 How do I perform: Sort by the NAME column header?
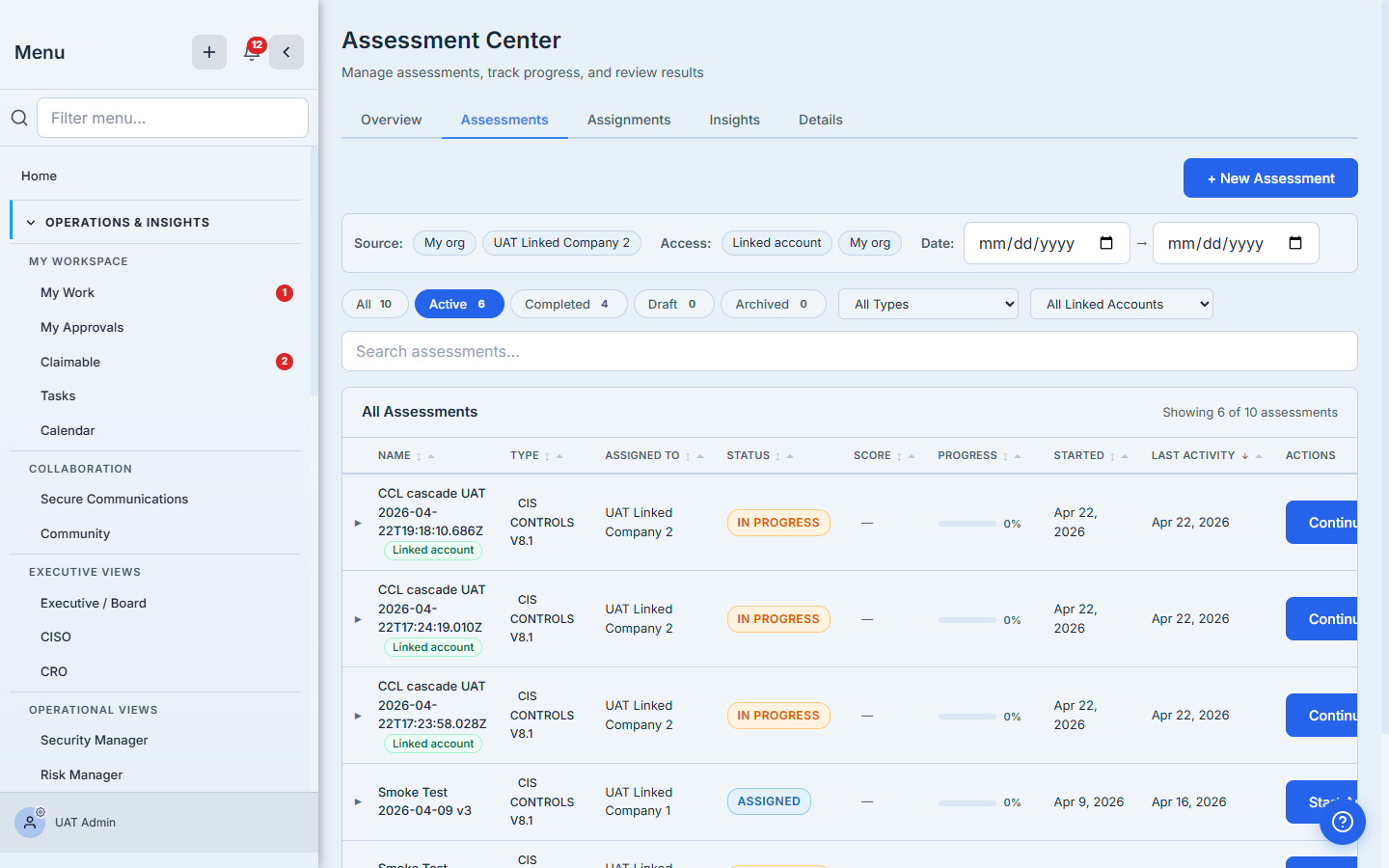tap(406, 455)
